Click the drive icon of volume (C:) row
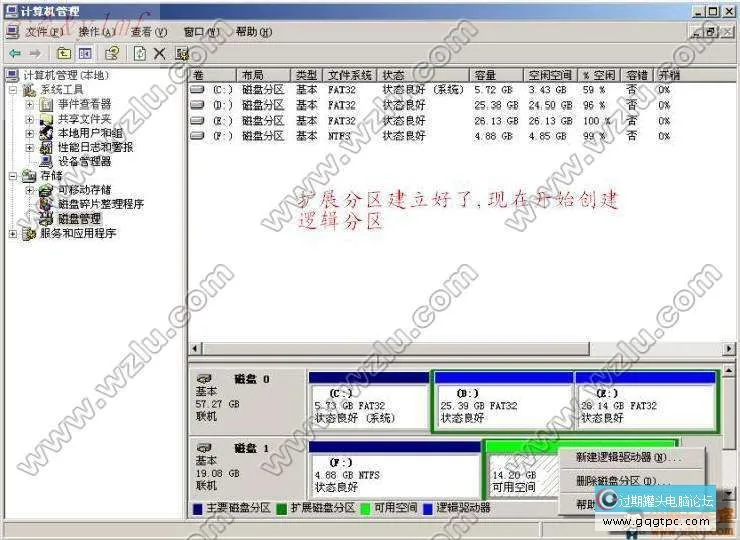Screen dimensions: 740x540 (197, 89)
